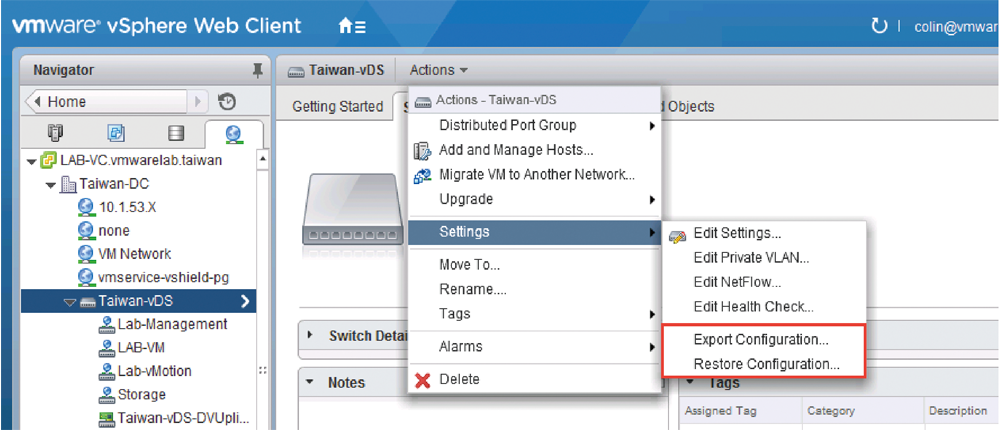
Task: Click the datacenter icon beside Taiwan-DC
Action: pyautogui.click(x=68, y=184)
